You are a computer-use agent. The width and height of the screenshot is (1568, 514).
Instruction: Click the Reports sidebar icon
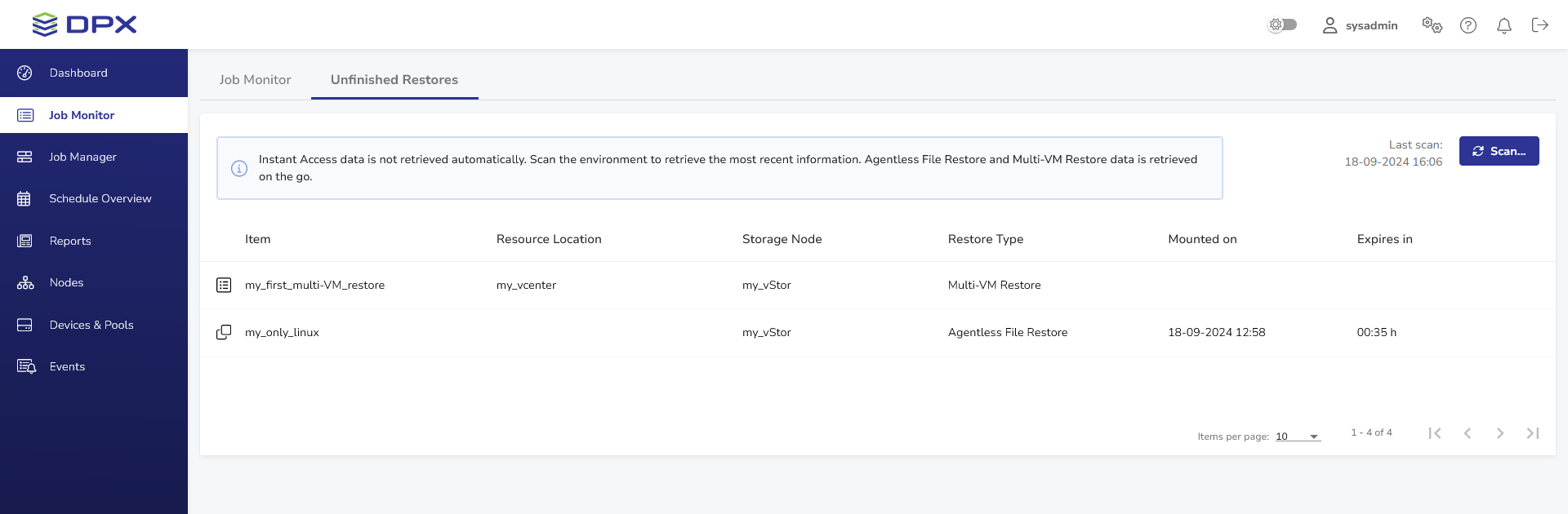click(x=24, y=241)
